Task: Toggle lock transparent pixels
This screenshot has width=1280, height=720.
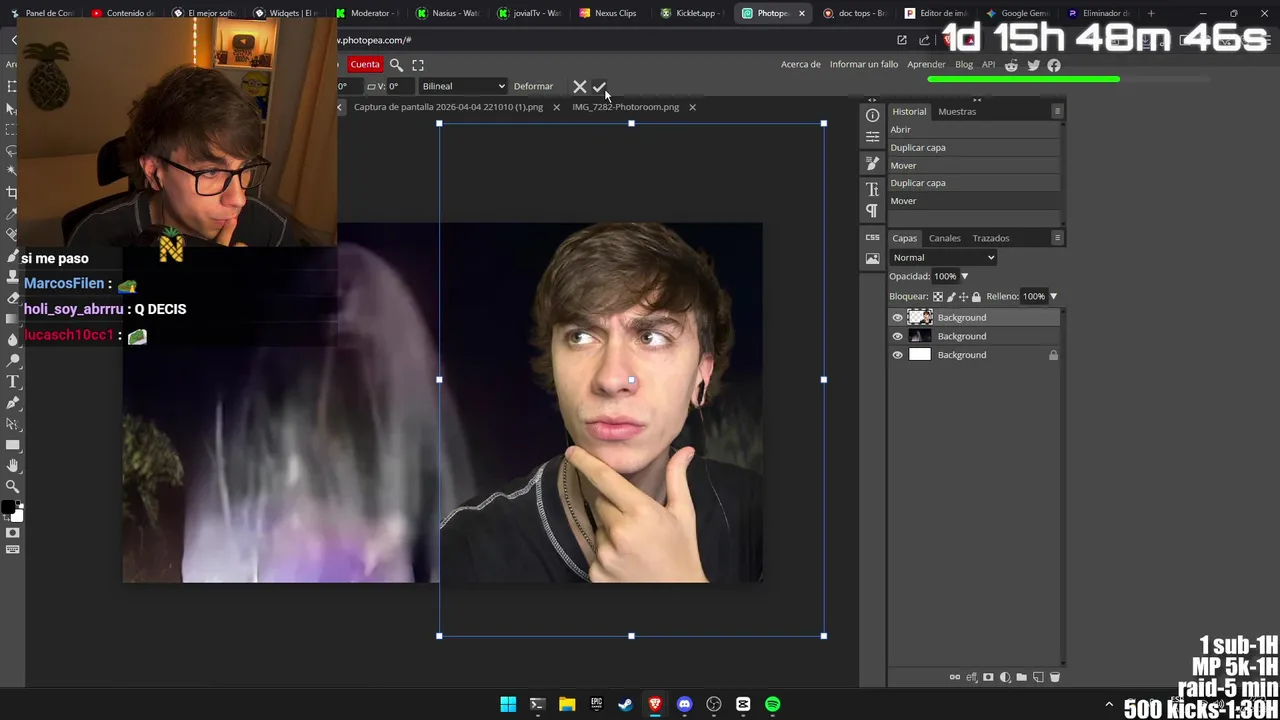Action: click(937, 297)
